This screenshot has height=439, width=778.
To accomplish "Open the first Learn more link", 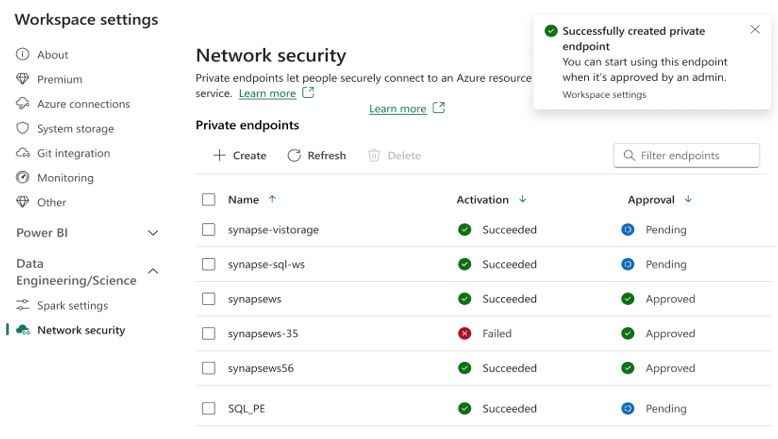I will coord(267,94).
